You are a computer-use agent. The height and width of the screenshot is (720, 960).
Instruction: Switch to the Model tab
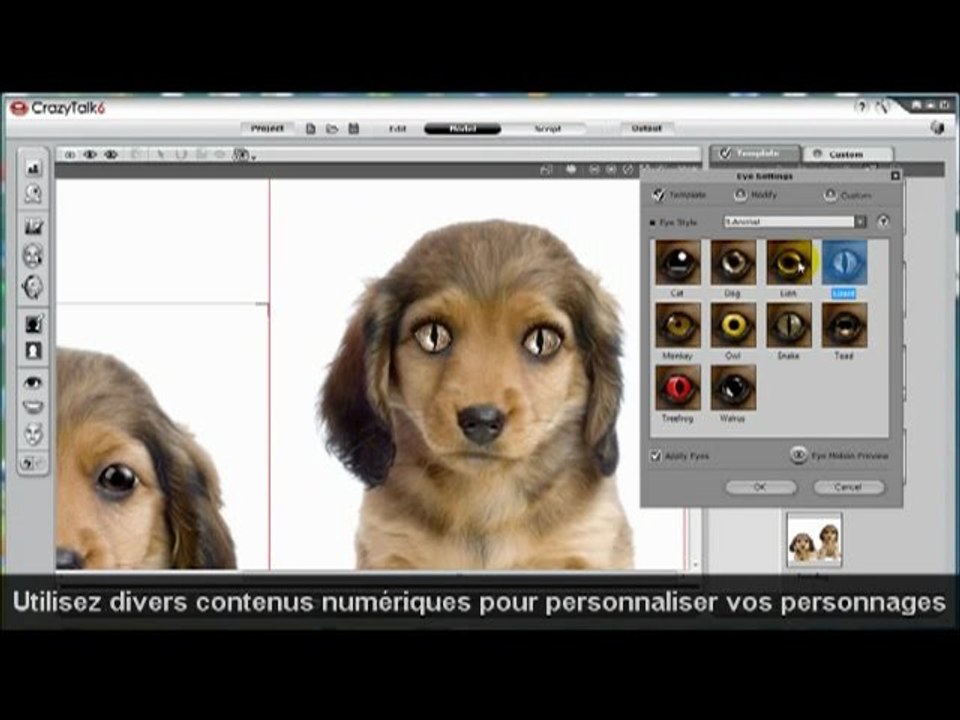point(462,129)
